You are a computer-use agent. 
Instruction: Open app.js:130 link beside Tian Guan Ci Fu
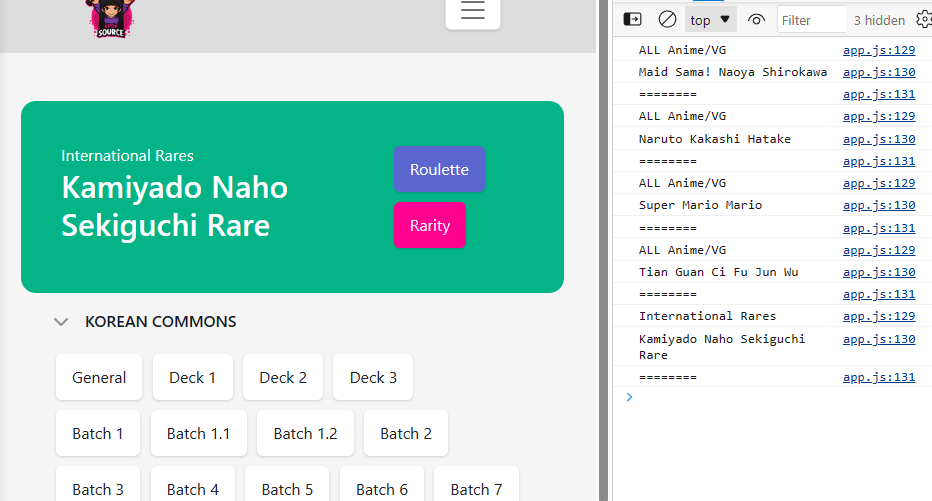tap(879, 272)
